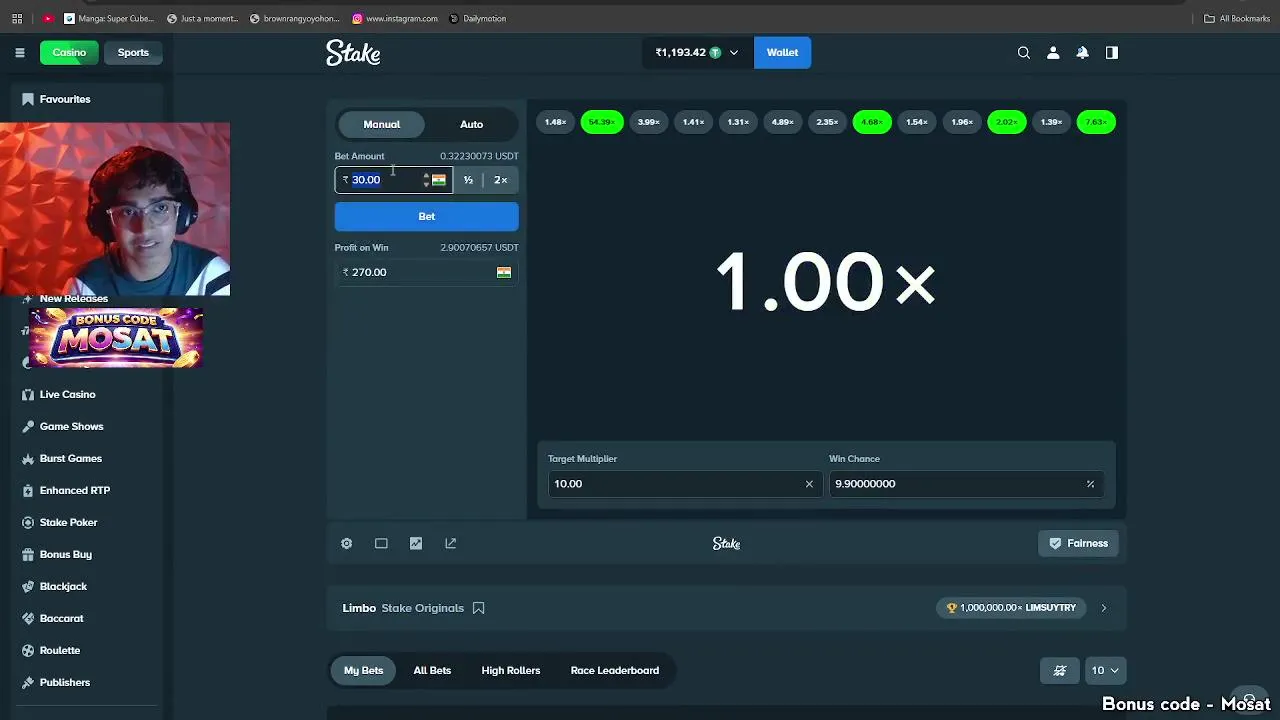Click the percent icon in Win Chance
The height and width of the screenshot is (720, 1280).
[x=1090, y=484]
